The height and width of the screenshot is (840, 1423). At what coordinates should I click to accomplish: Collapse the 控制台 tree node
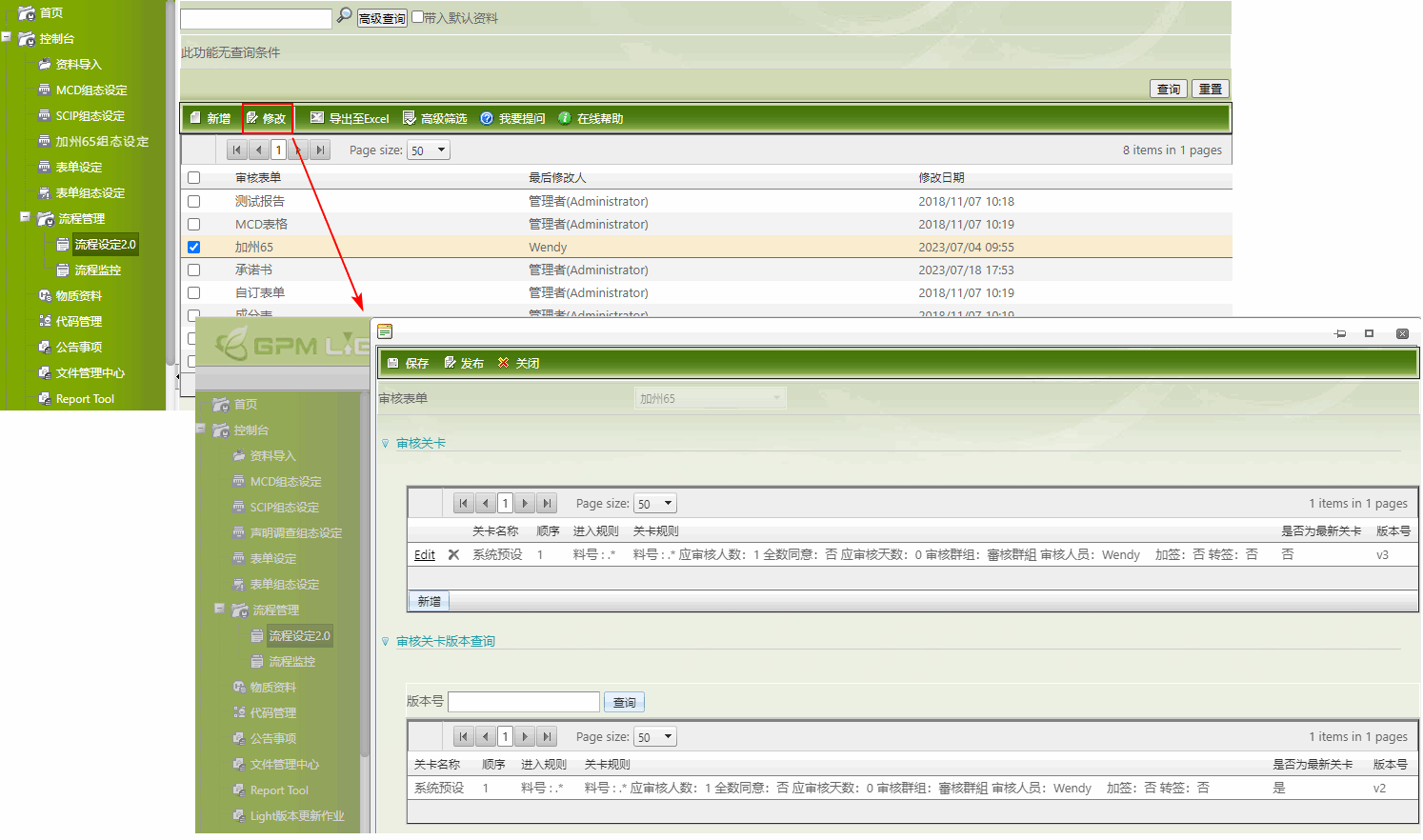pyautogui.click(x=7, y=37)
